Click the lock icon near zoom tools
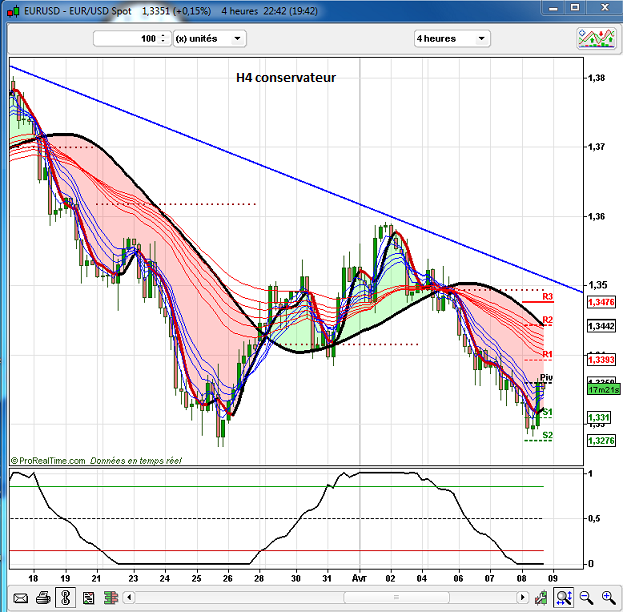This screenshot has height=612, width=623. [x=541, y=598]
